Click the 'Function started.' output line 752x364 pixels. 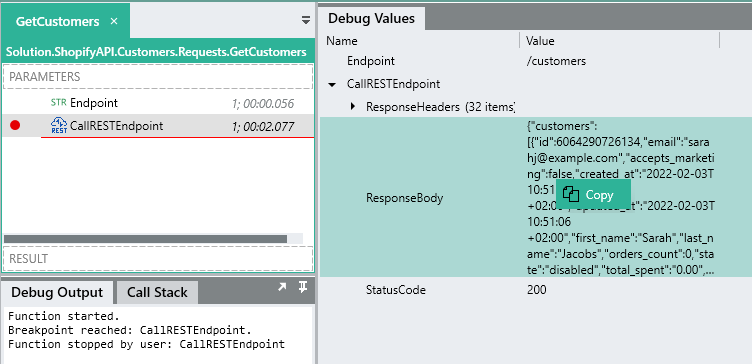[64, 317]
